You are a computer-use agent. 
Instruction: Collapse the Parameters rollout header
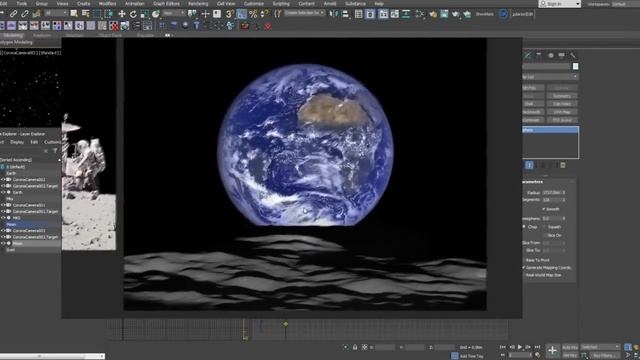[x=549, y=182]
